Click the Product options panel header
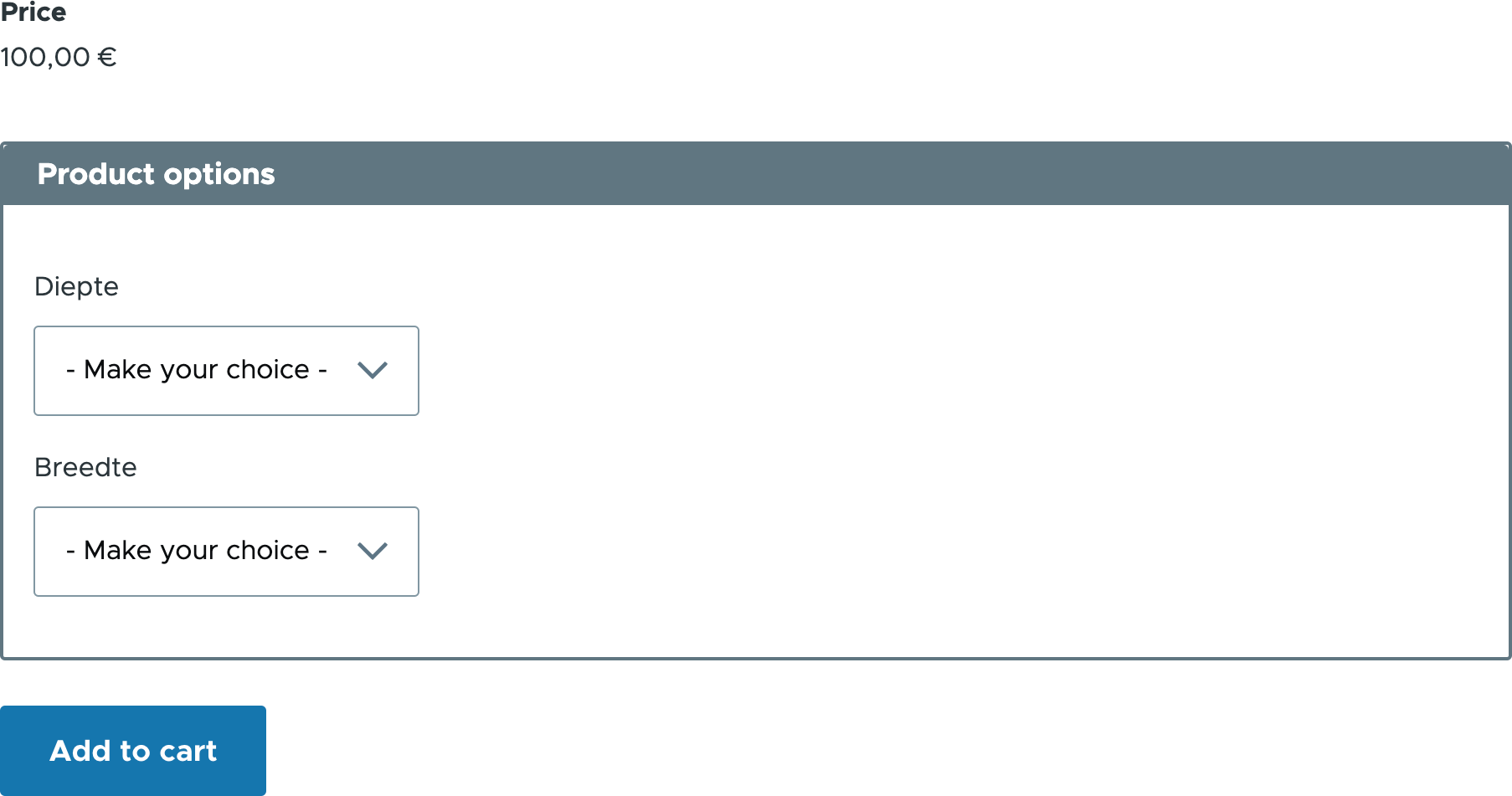The width and height of the screenshot is (1512, 796). tap(755, 174)
